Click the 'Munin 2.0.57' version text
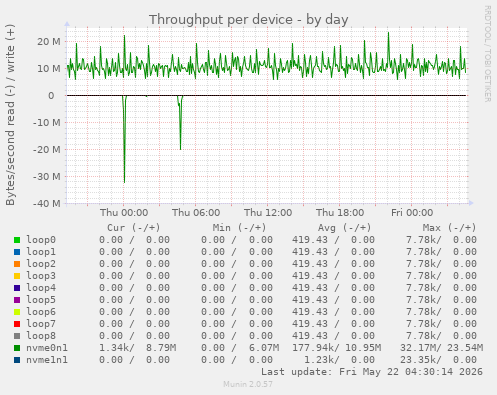The width and height of the screenshot is (497, 395). [248, 384]
